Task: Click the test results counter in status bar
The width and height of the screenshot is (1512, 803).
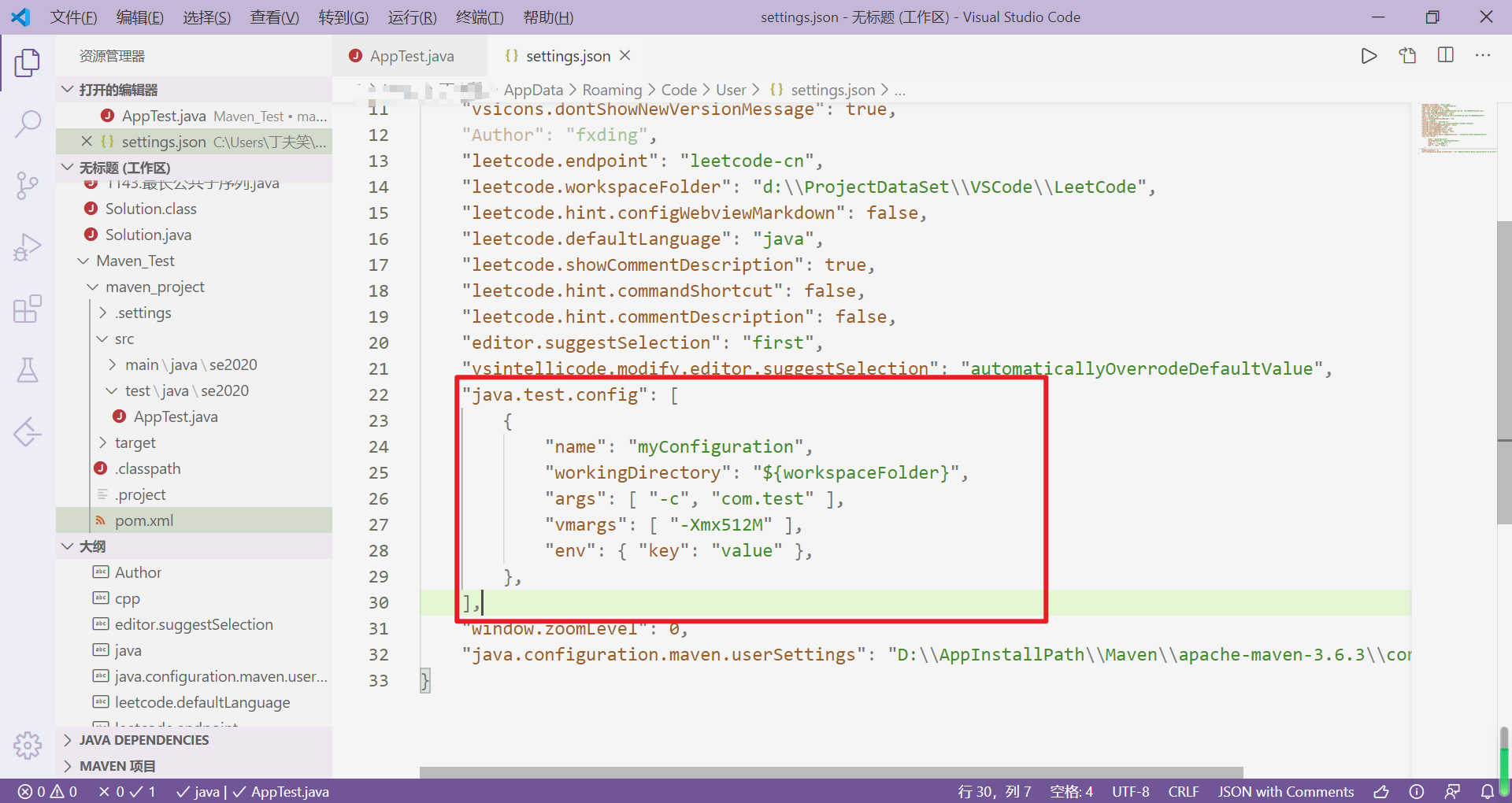Action: 128,791
